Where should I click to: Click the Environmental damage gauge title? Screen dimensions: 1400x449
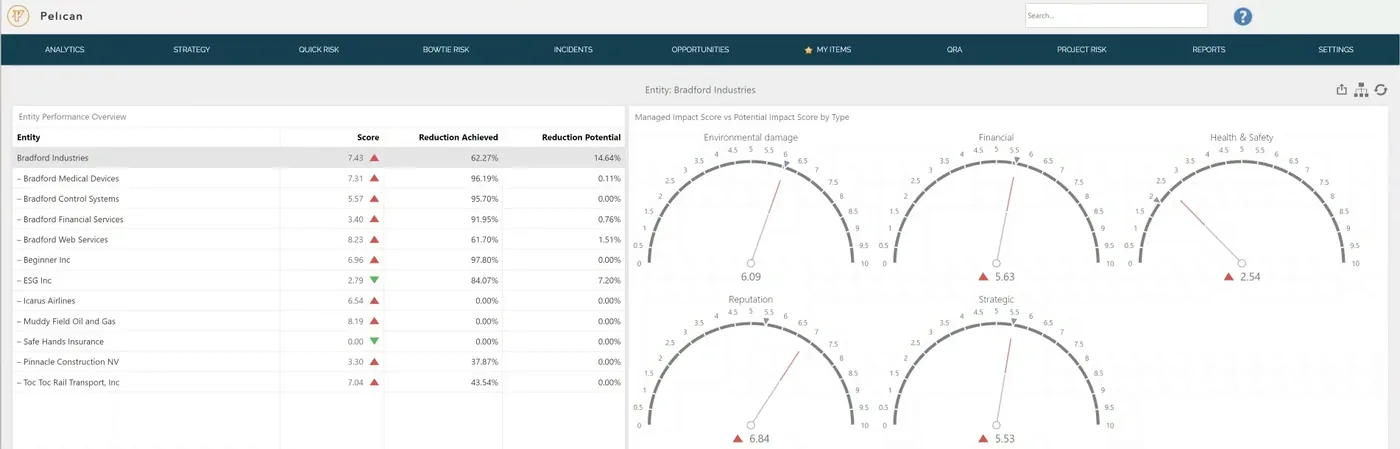[751, 137]
